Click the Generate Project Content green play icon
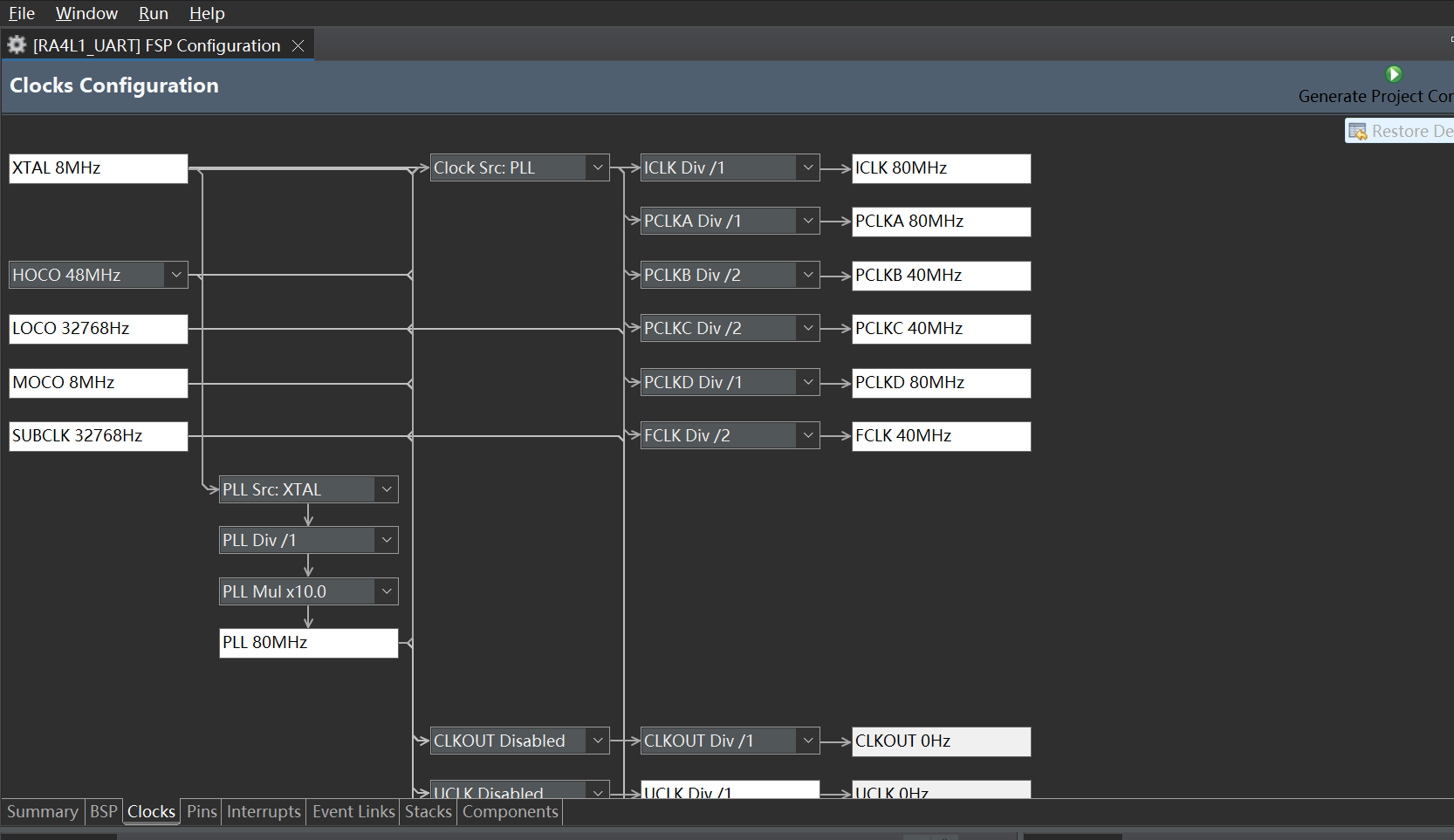 pos(1394,74)
